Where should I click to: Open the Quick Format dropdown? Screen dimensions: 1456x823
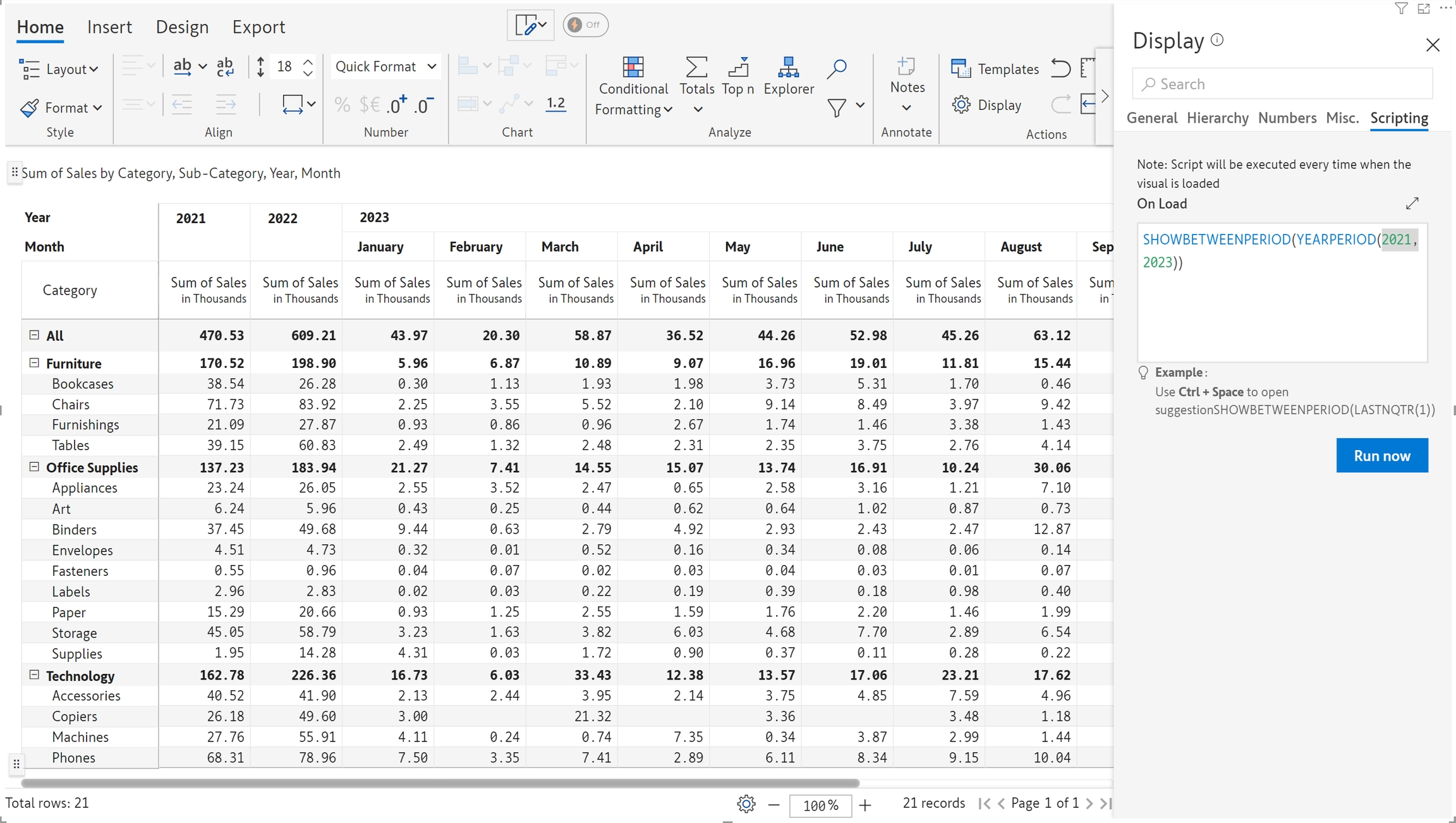click(x=385, y=66)
